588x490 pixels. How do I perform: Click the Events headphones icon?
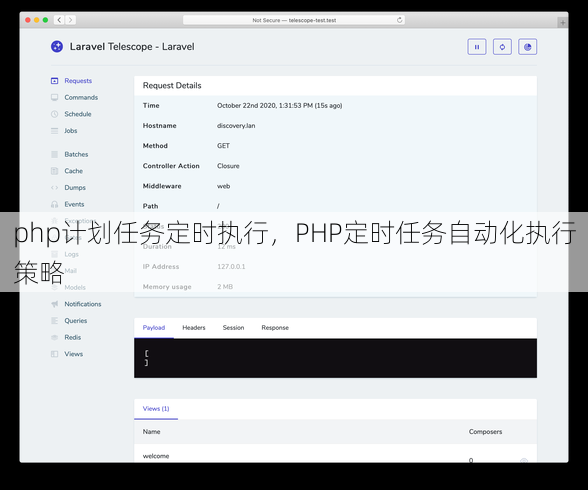point(54,204)
